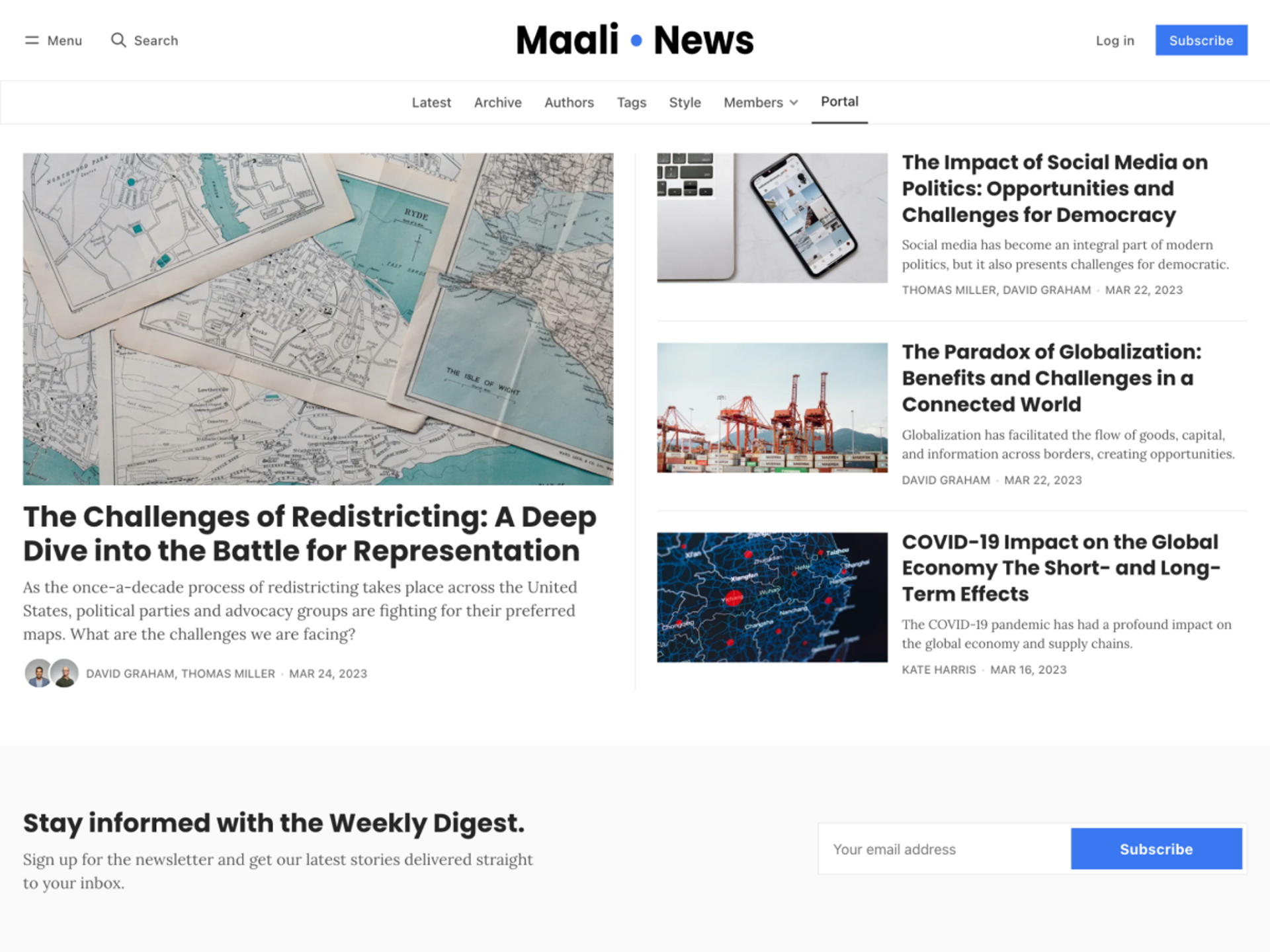Click the Menu hamburger icon
The height and width of the screenshot is (952, 1270).
click(x=32, y=40)
